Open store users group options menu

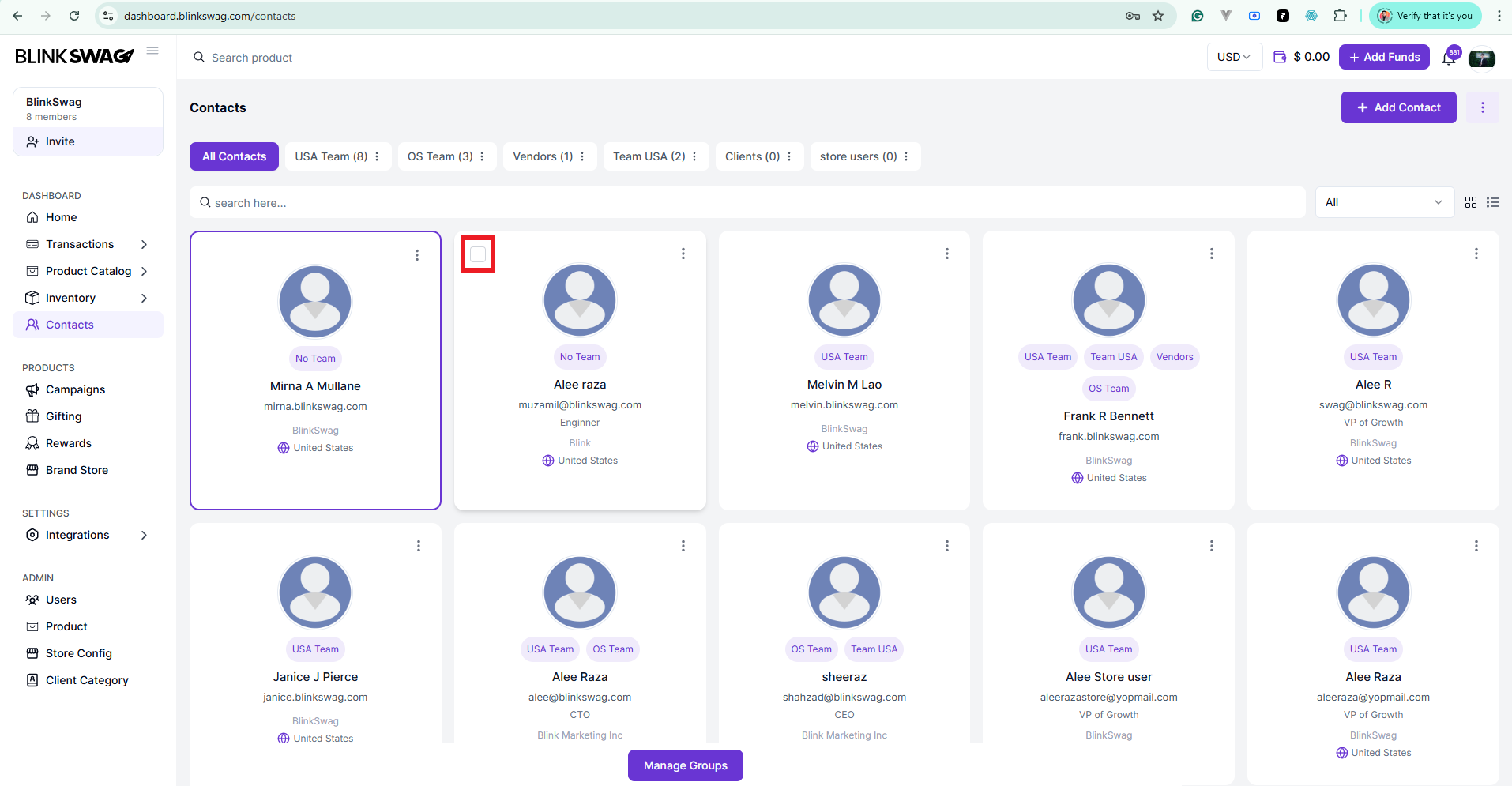click(906, 156)
